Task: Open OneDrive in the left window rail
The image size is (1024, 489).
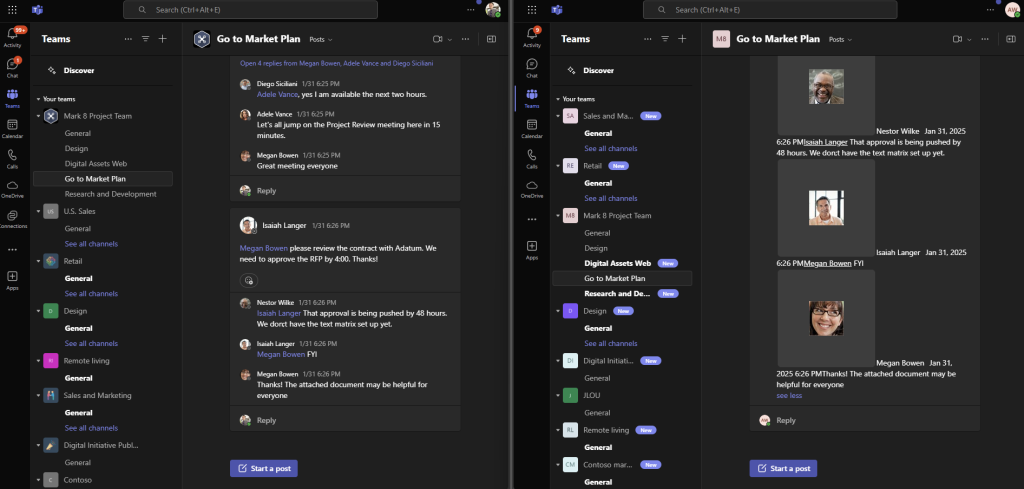Action: click(x=12, y=189)
